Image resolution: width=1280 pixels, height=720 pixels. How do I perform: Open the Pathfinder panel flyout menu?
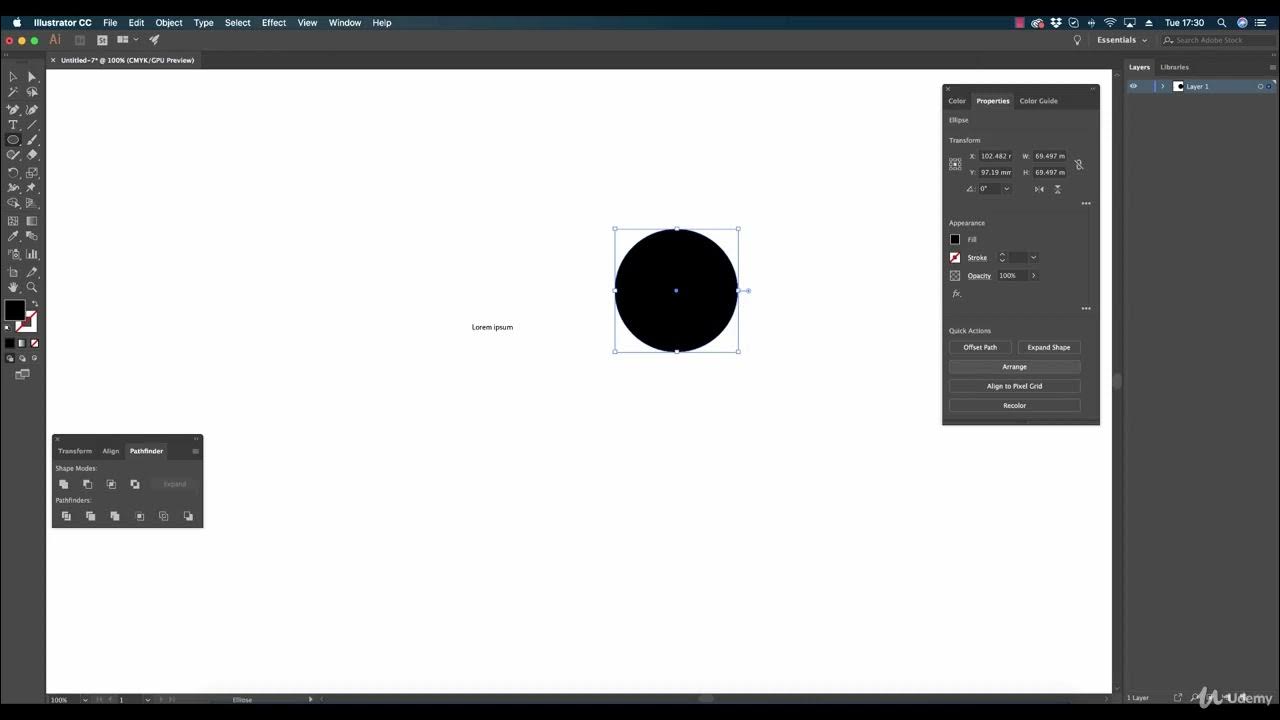(195, 451)
